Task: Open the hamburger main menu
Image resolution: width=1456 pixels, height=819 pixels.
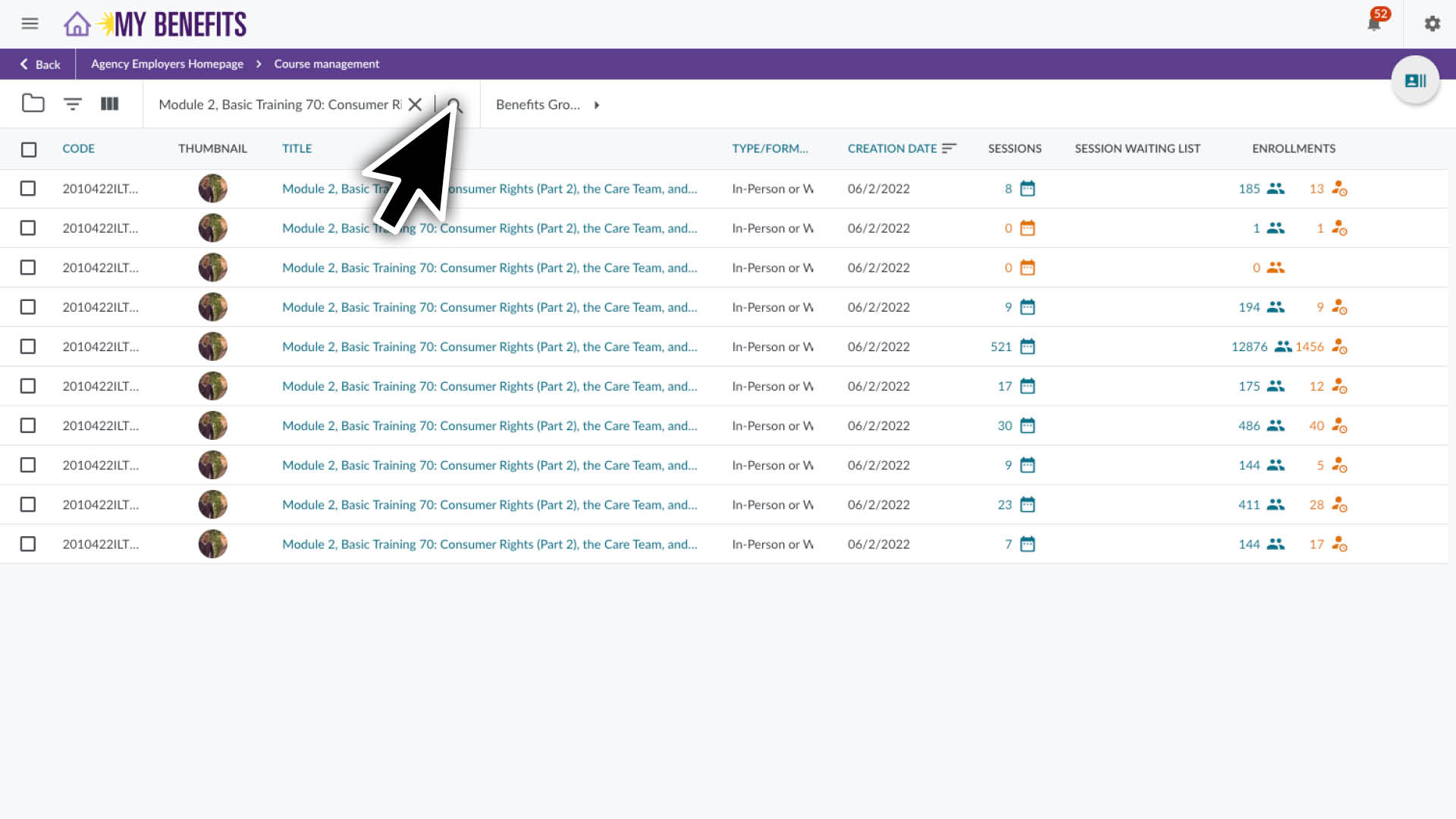Action: pos(30,24)
